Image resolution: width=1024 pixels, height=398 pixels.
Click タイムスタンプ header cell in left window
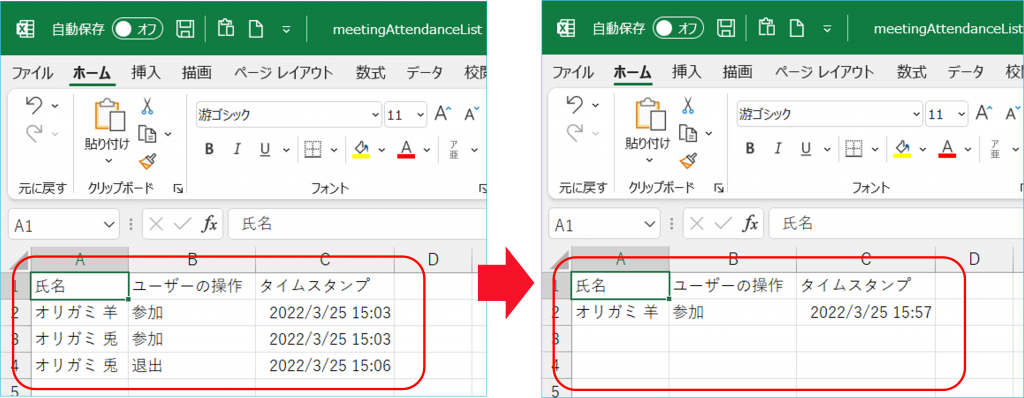pos(325,286)
